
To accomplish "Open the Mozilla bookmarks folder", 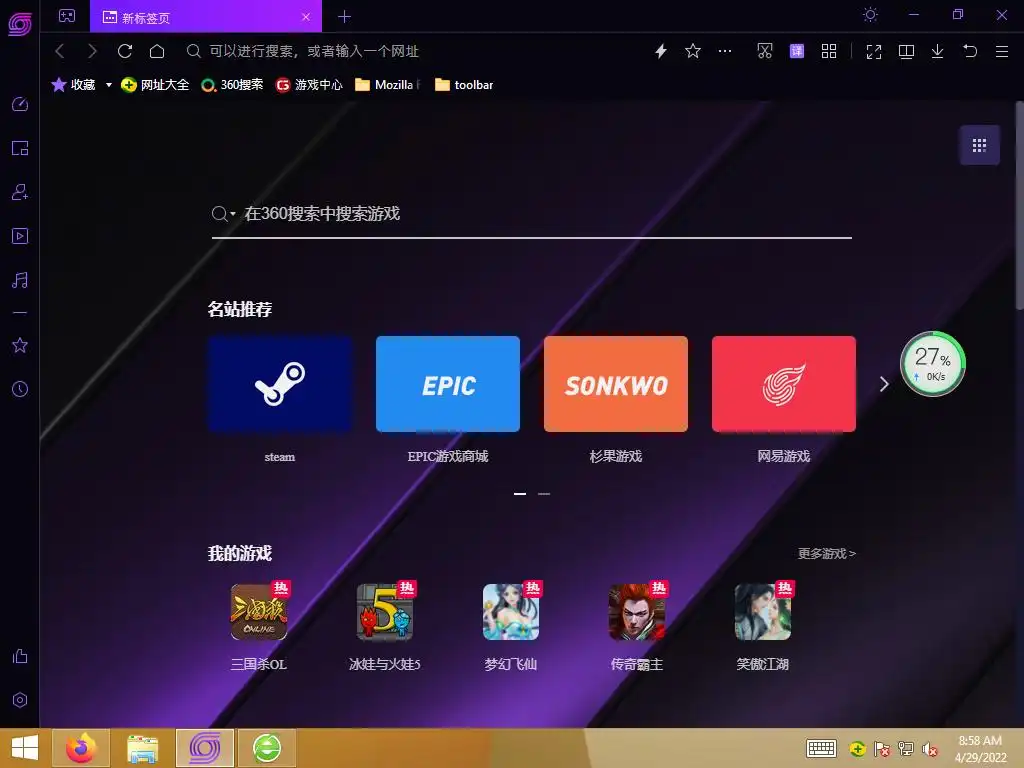I will click(x=387, y=85).
